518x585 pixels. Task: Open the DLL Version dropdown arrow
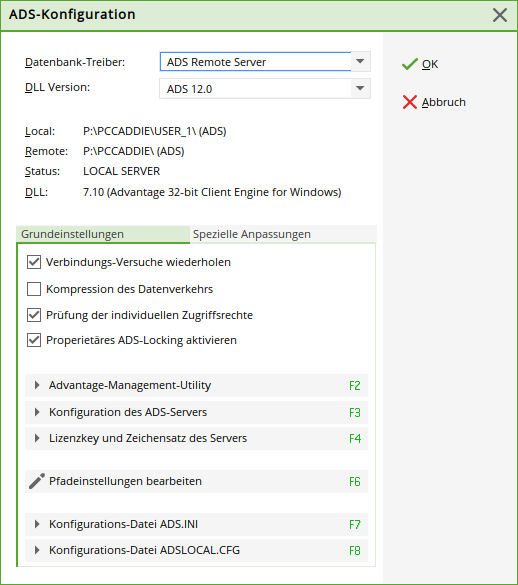coord(360,88)
